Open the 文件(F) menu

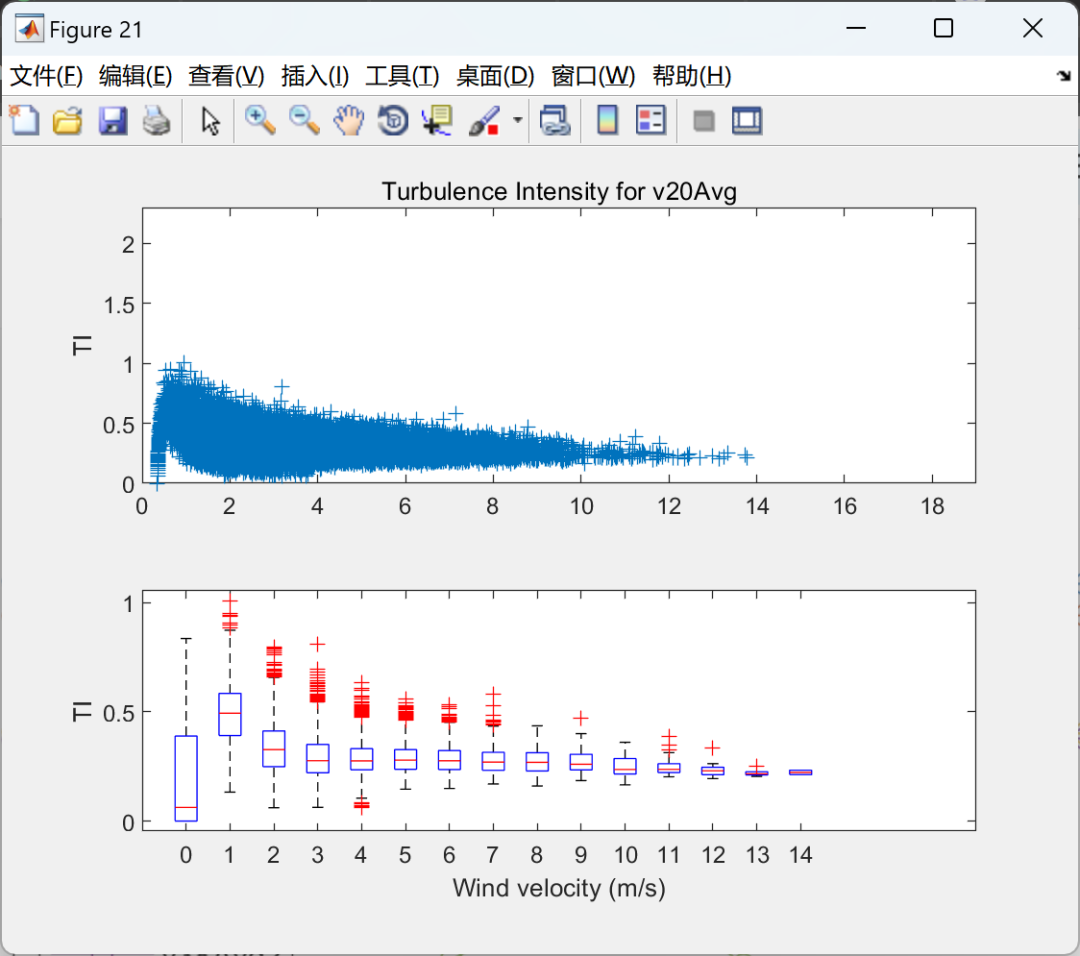pos(46,76)
